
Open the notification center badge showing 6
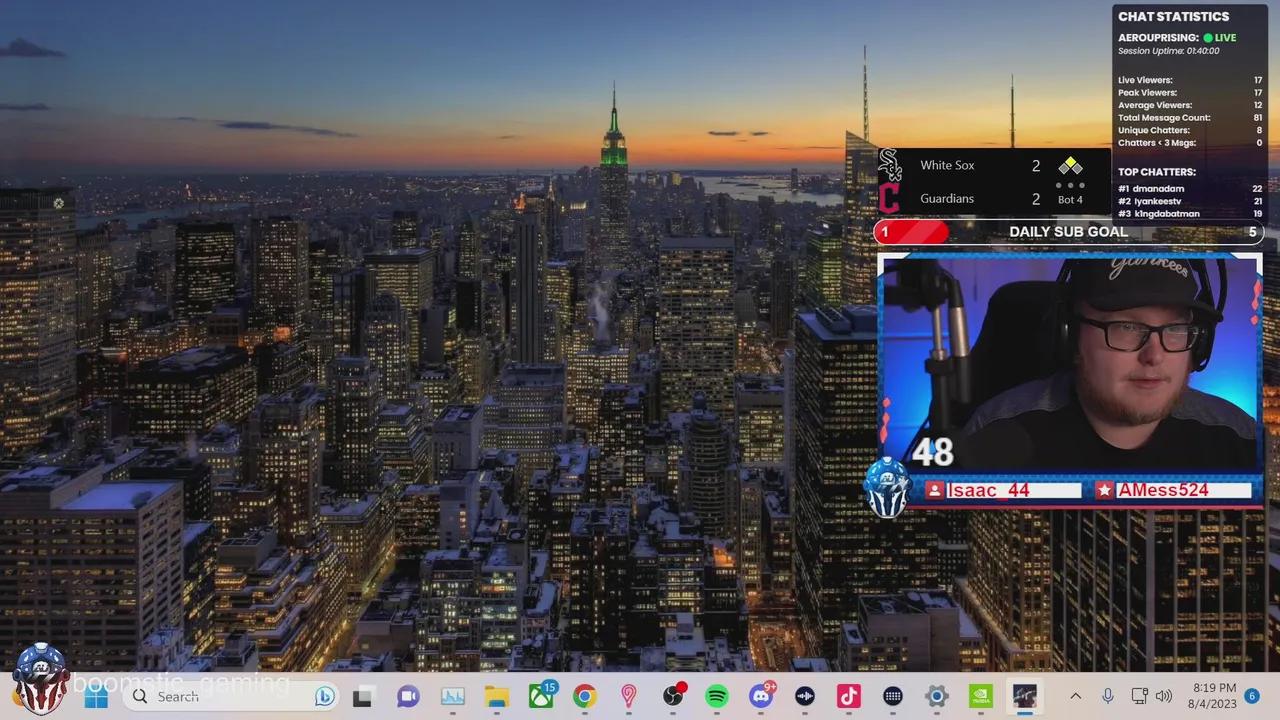click(1252, 696)
